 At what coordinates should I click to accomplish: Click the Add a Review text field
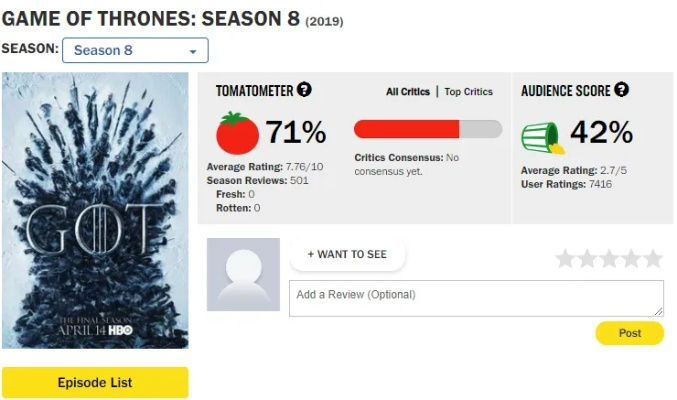point(476,298)
